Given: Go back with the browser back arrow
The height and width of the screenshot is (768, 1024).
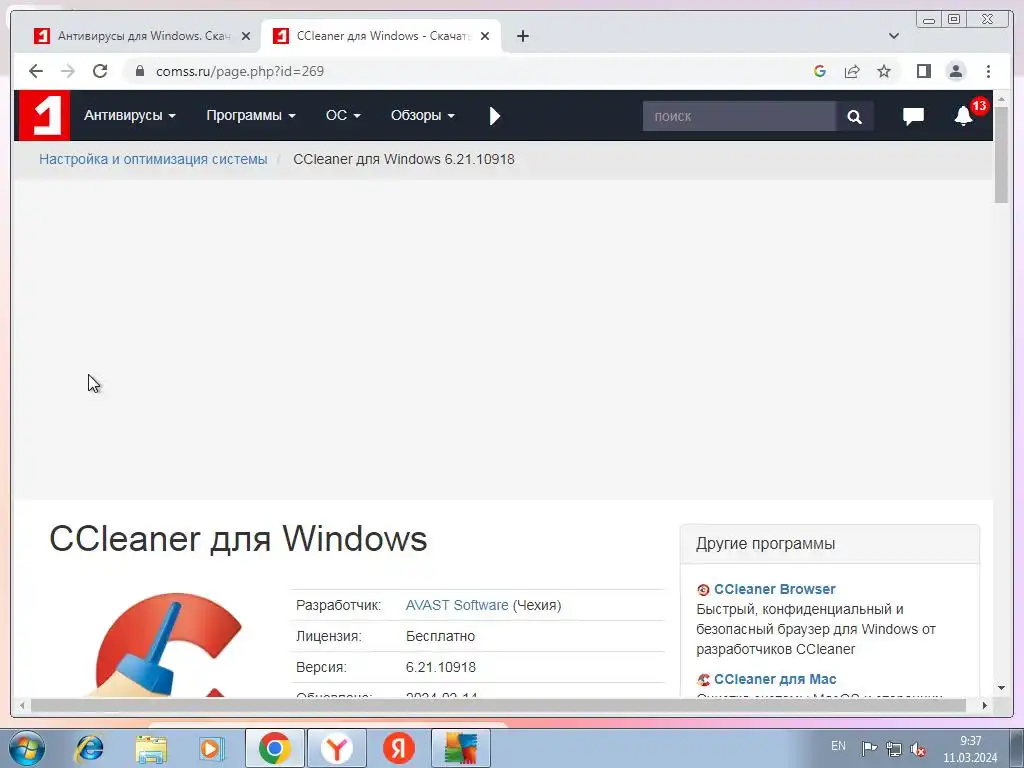Looking at the screenshot, I should tap(36, 71).
